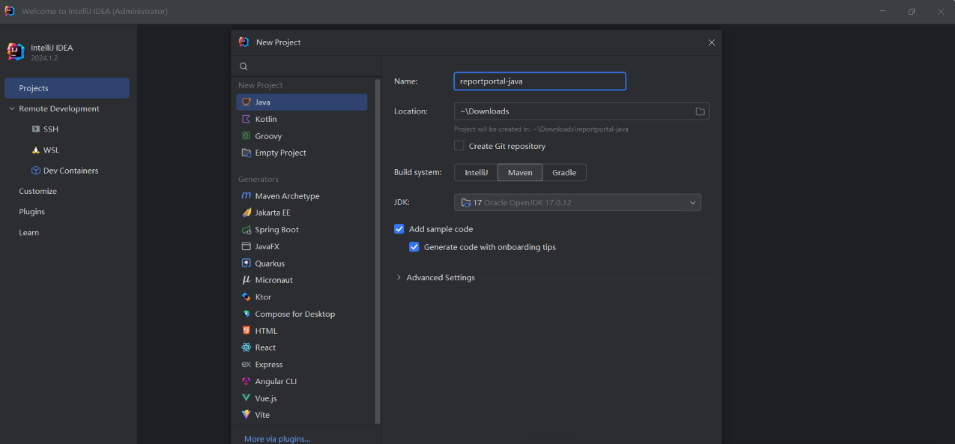Collapse the Remote Development tree node

[x=12, y=109]
